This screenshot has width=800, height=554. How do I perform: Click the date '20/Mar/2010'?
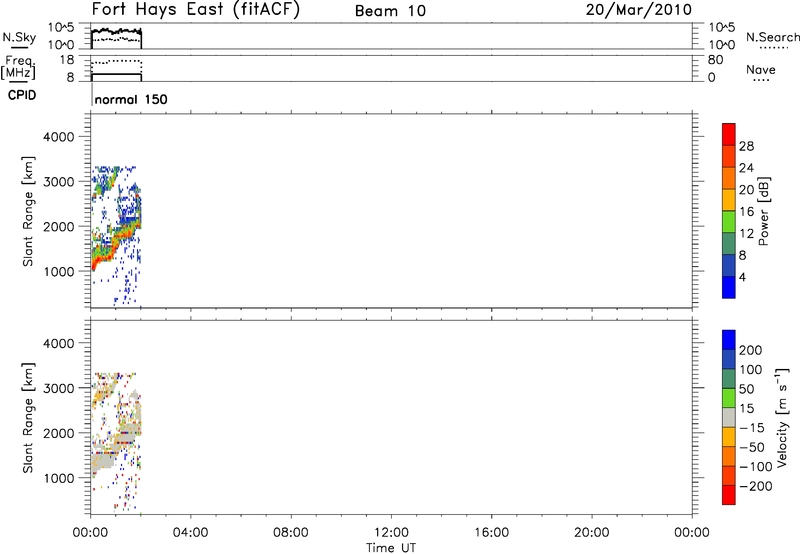[639, 10]
